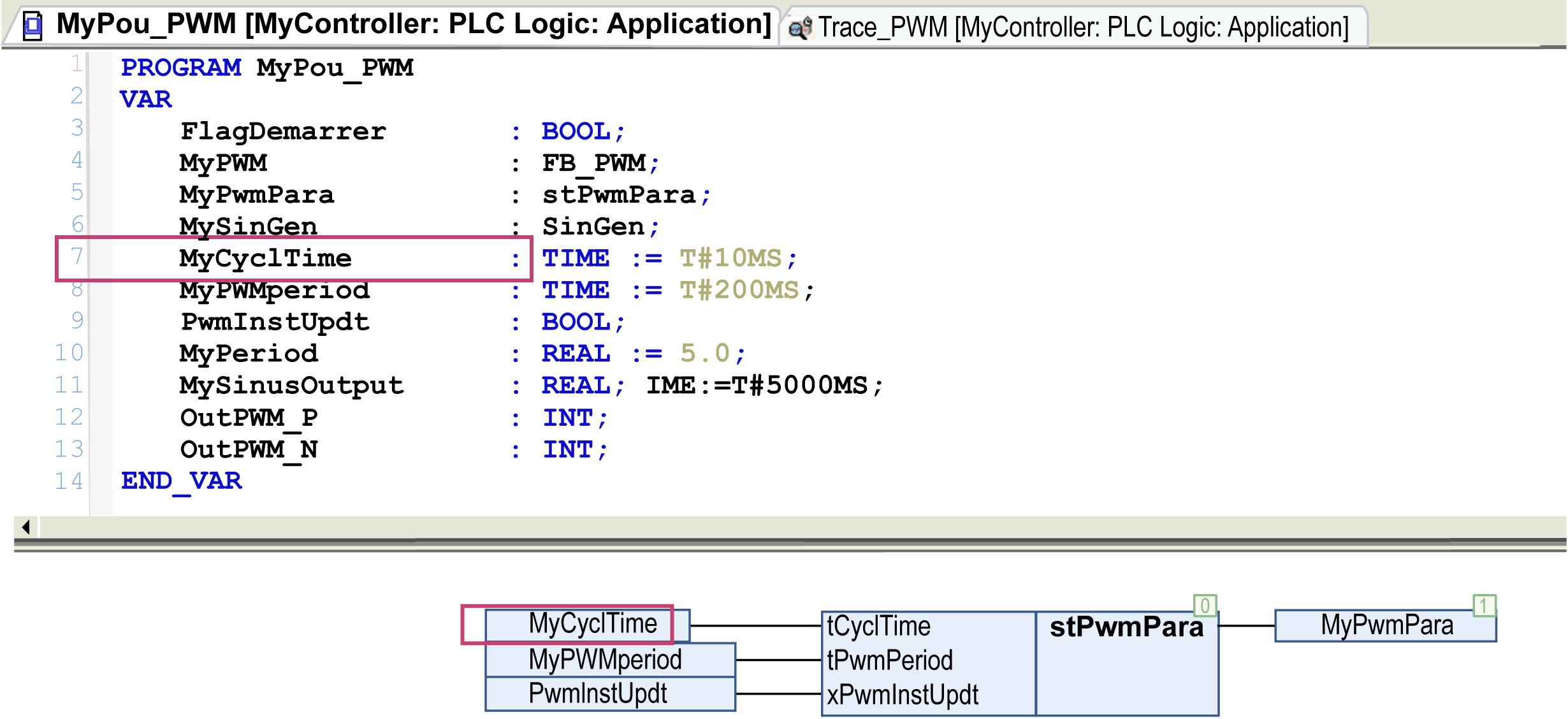
Task: Click the FB_PWM type on line 4
Action: [593, 163]
